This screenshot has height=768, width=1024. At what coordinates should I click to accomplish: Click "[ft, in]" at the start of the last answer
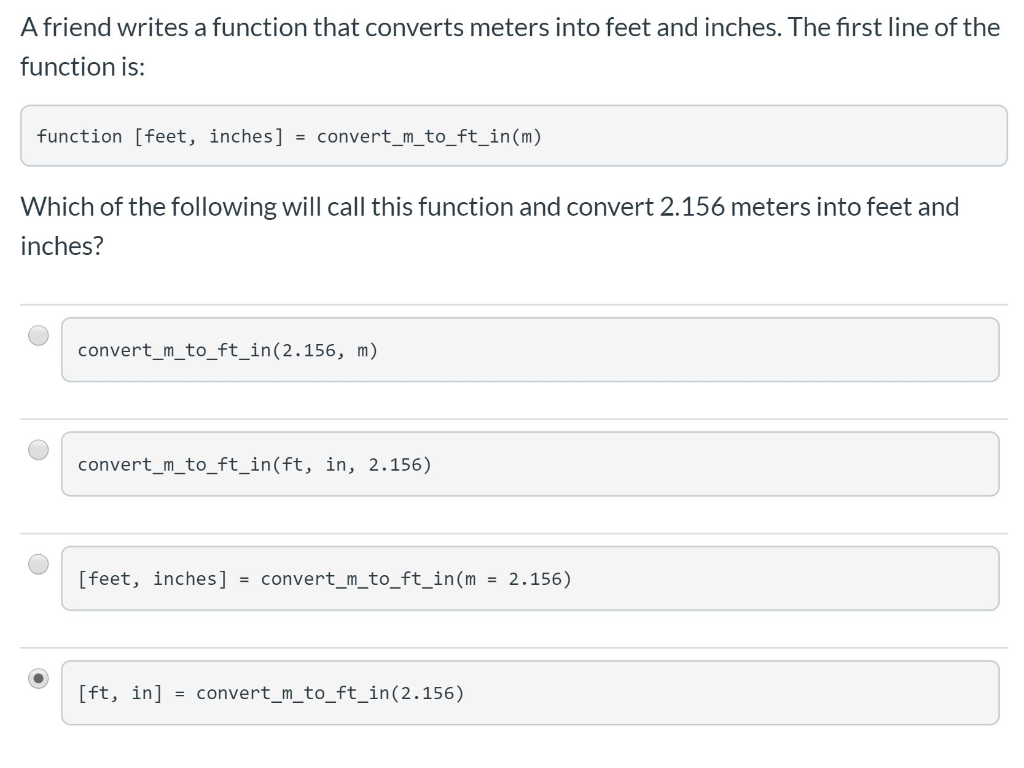120,693
